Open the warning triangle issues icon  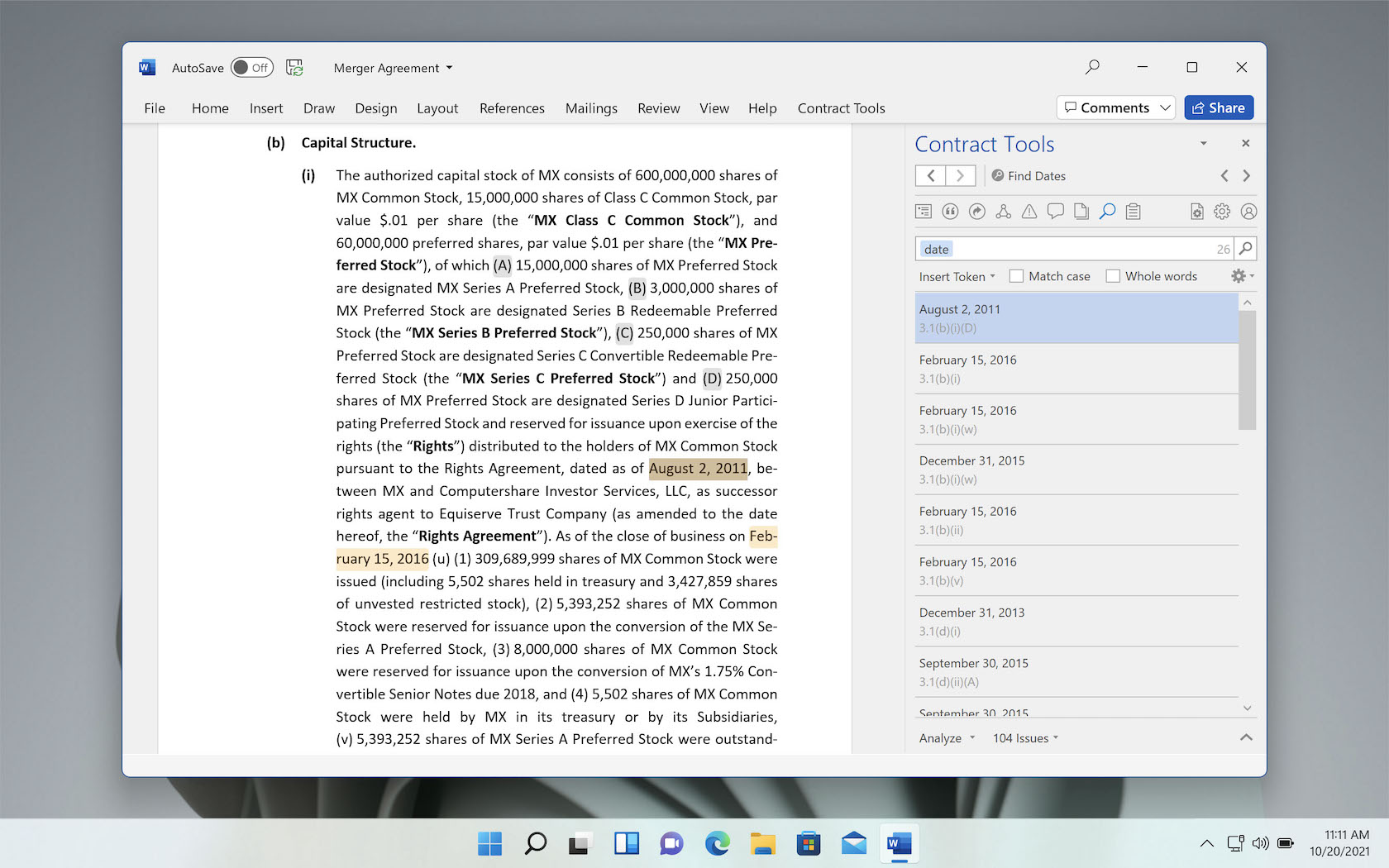(1029, 212)
